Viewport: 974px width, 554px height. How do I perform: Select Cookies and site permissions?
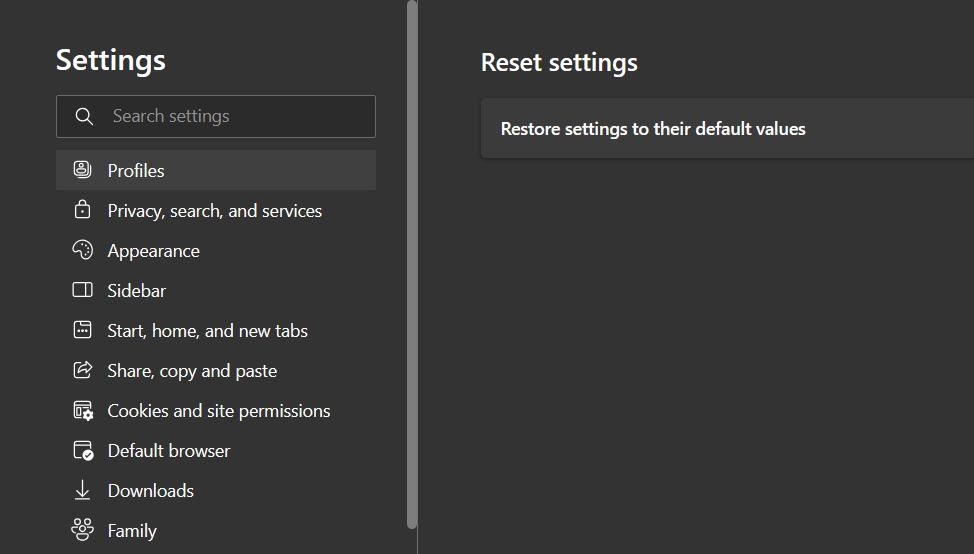[x=218, y=411]
